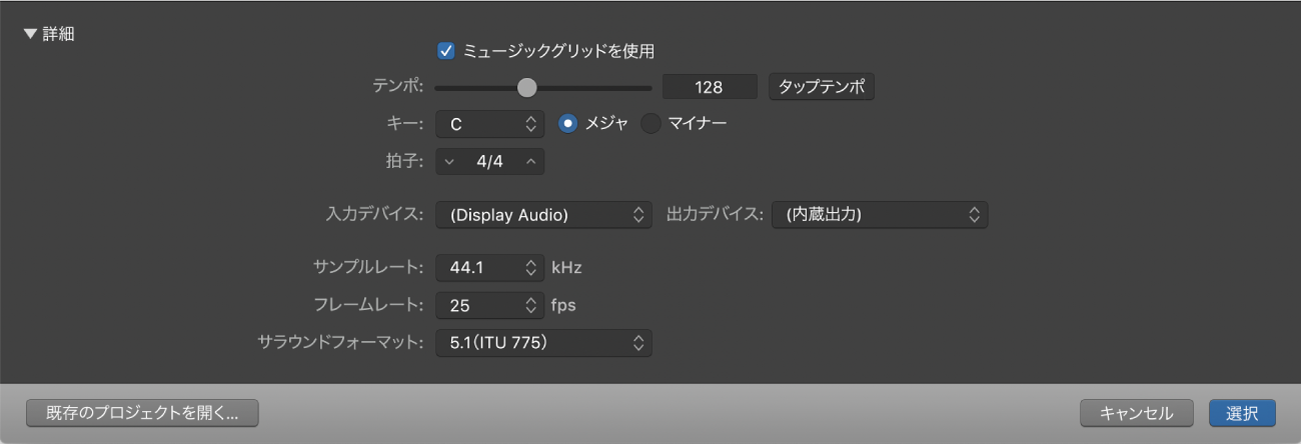Toggle the ミュージックグリッドを使用 checkbox
The image size is (1301, 444).
pos(446,49)
